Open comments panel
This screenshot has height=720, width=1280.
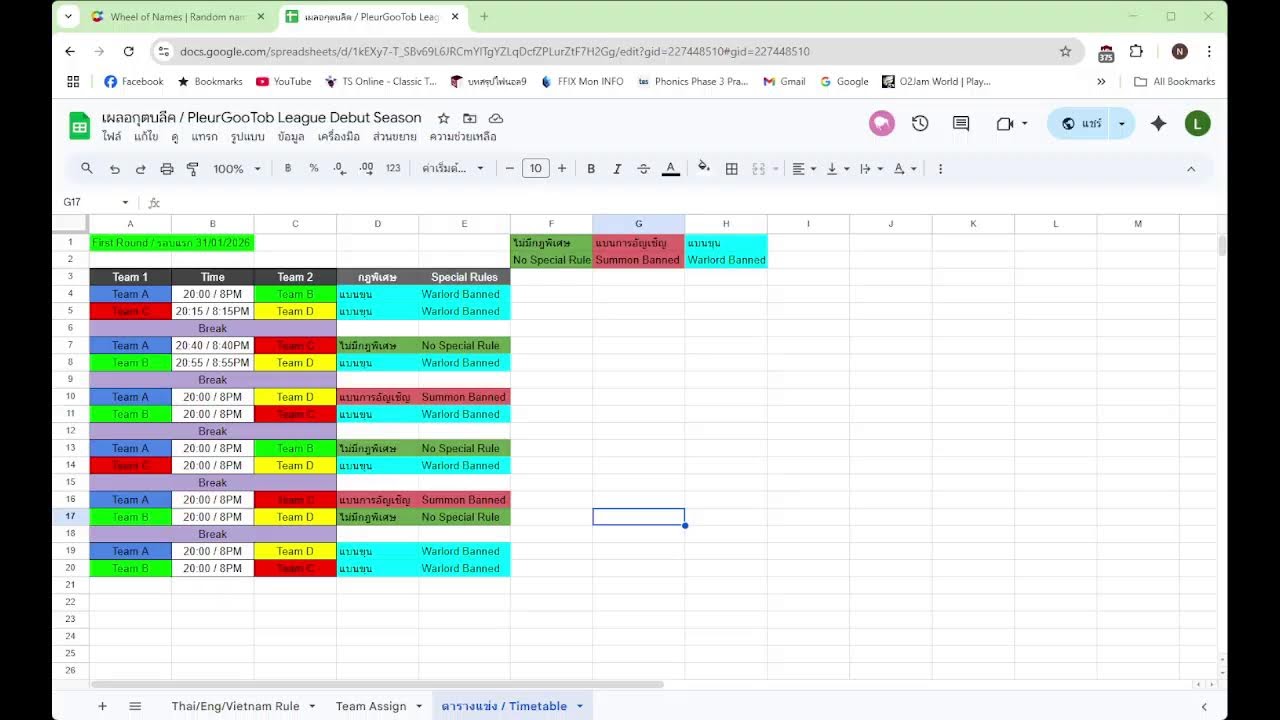[x=961, y=123]
